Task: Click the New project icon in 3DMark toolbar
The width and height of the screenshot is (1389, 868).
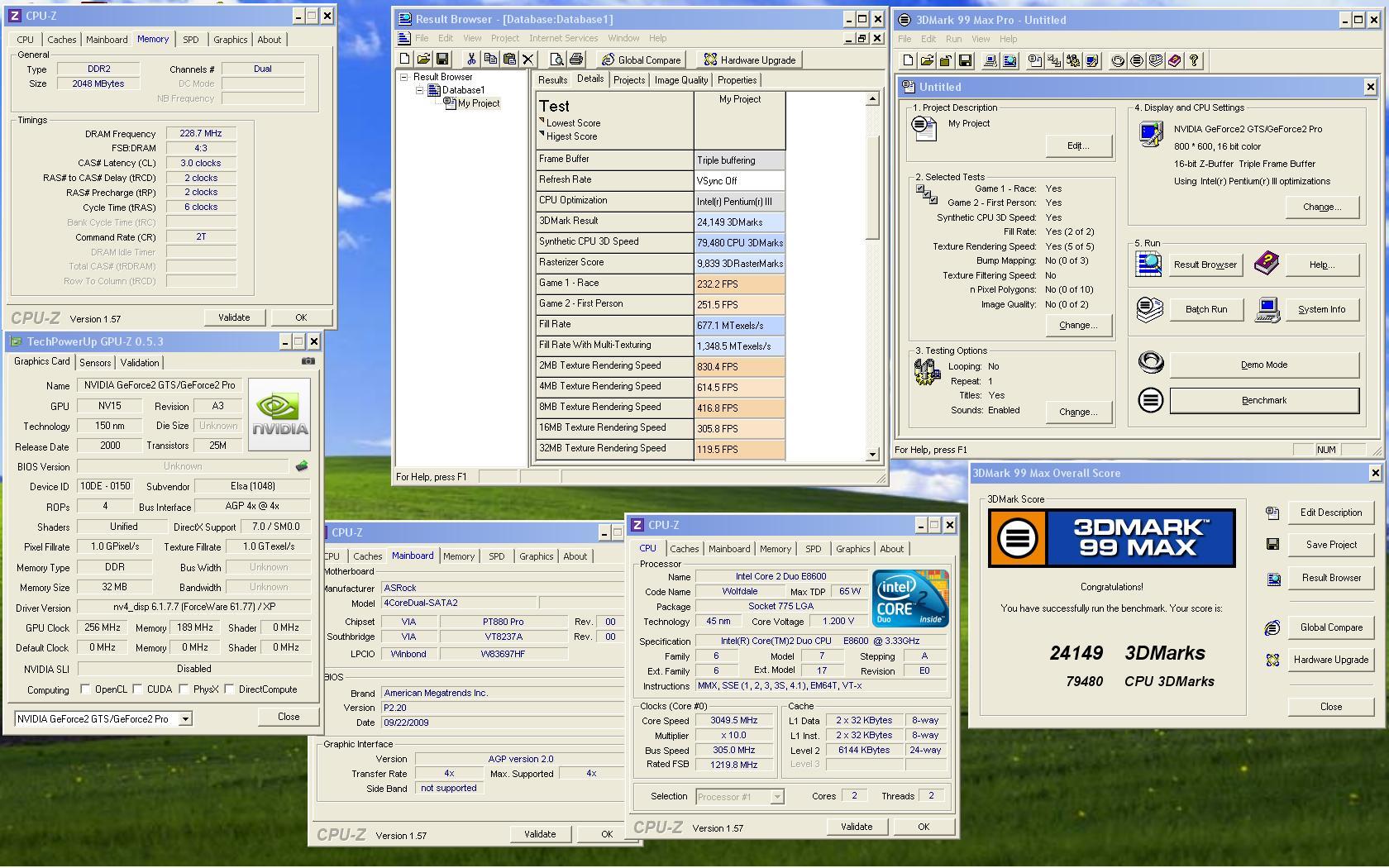Action: click(x=908, y=60)
